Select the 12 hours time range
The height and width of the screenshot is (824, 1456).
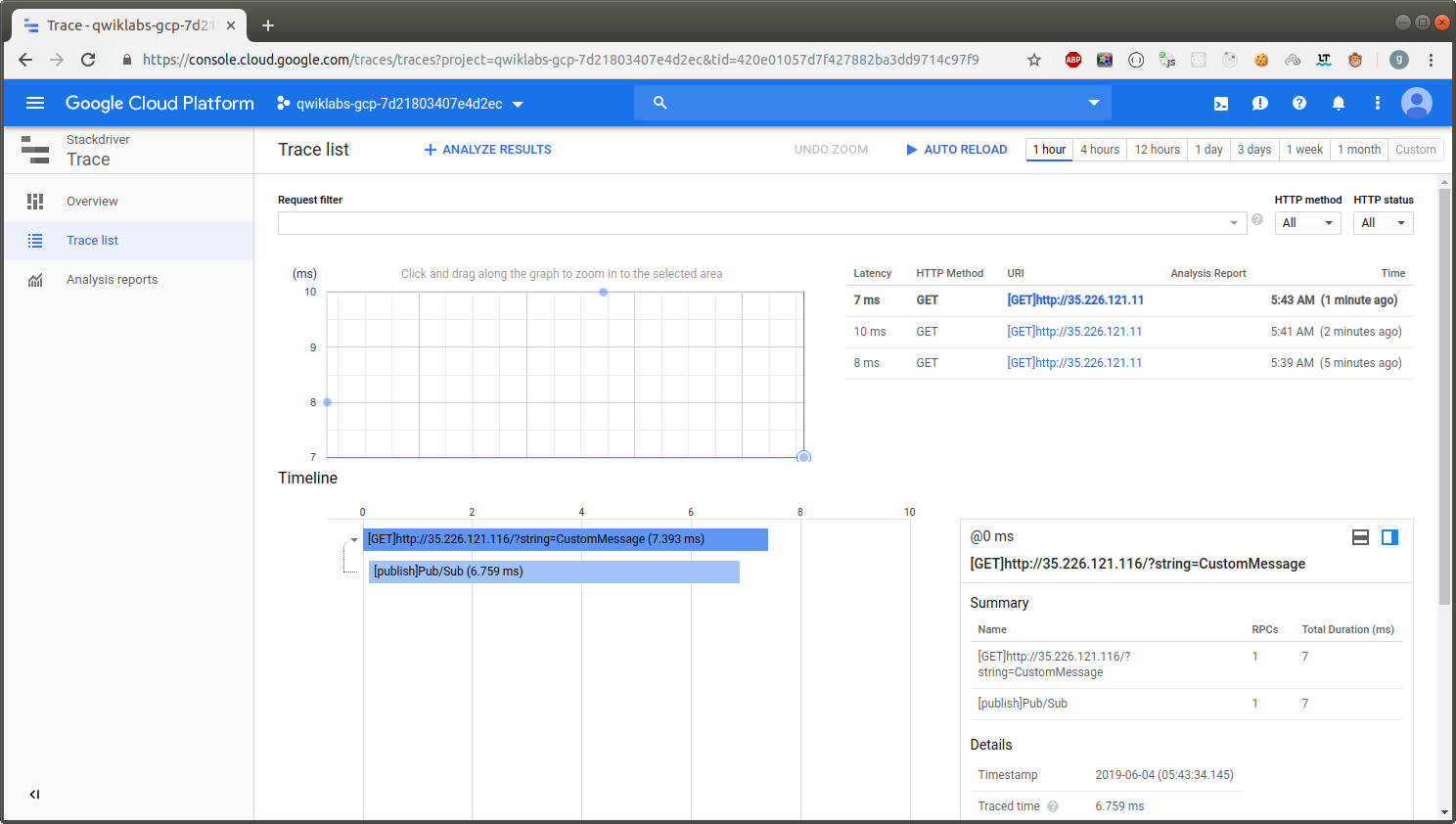[x=1157, y=150]
